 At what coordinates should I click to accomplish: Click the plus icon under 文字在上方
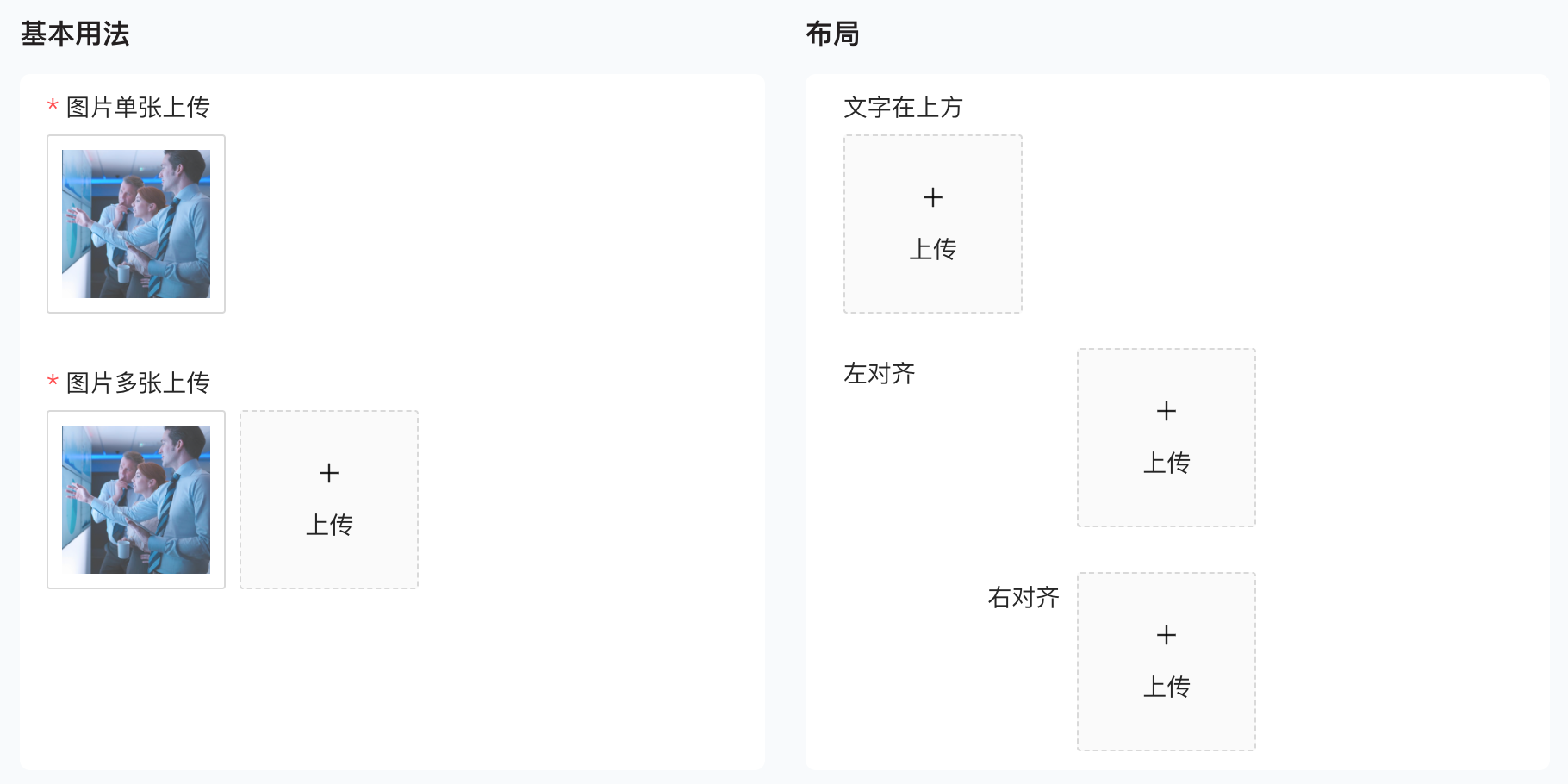pyautogui.click(x=933, y=197)
